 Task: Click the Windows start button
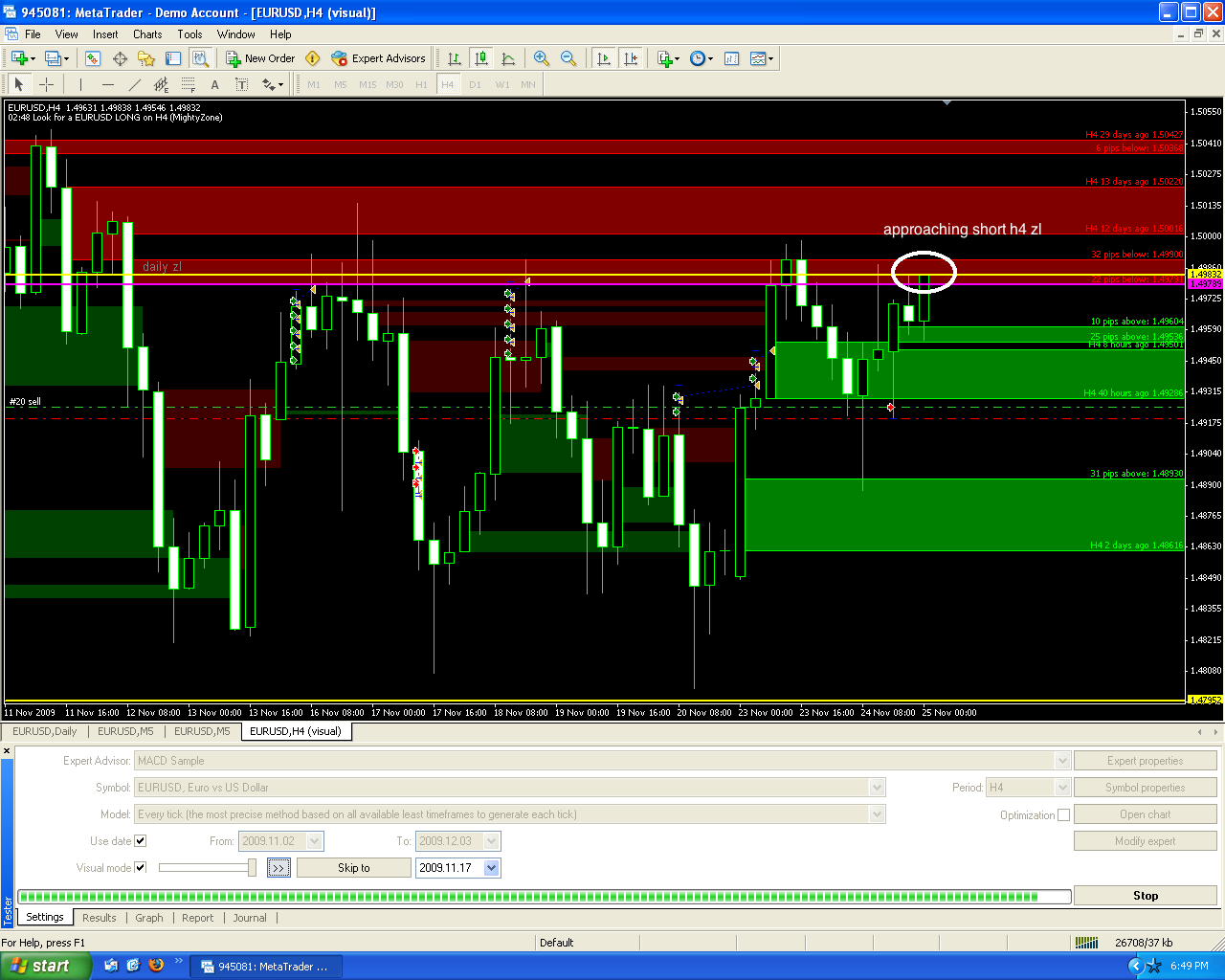(x=46, y=966)
